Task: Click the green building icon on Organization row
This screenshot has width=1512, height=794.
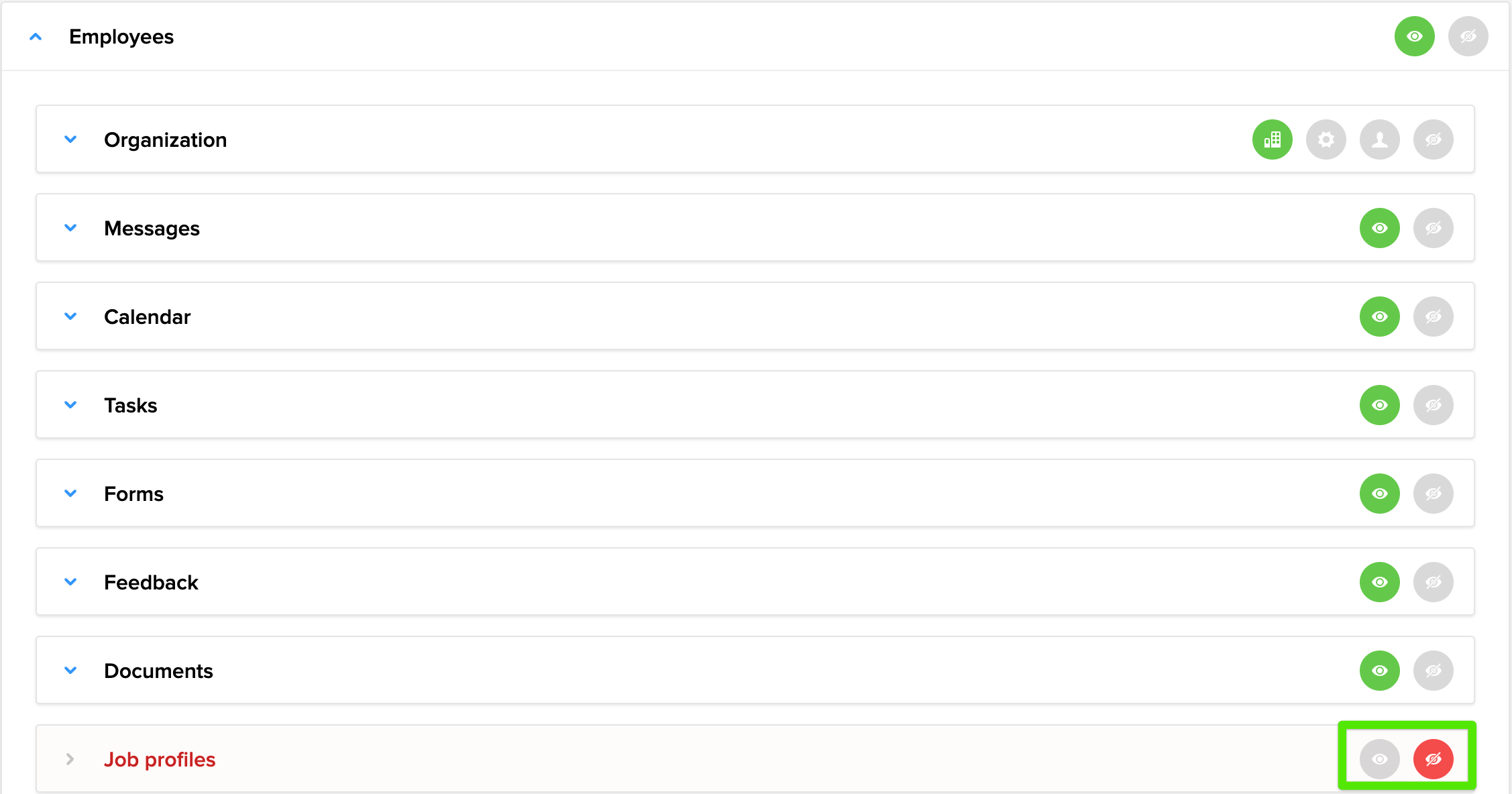Action: (1272, 139)
